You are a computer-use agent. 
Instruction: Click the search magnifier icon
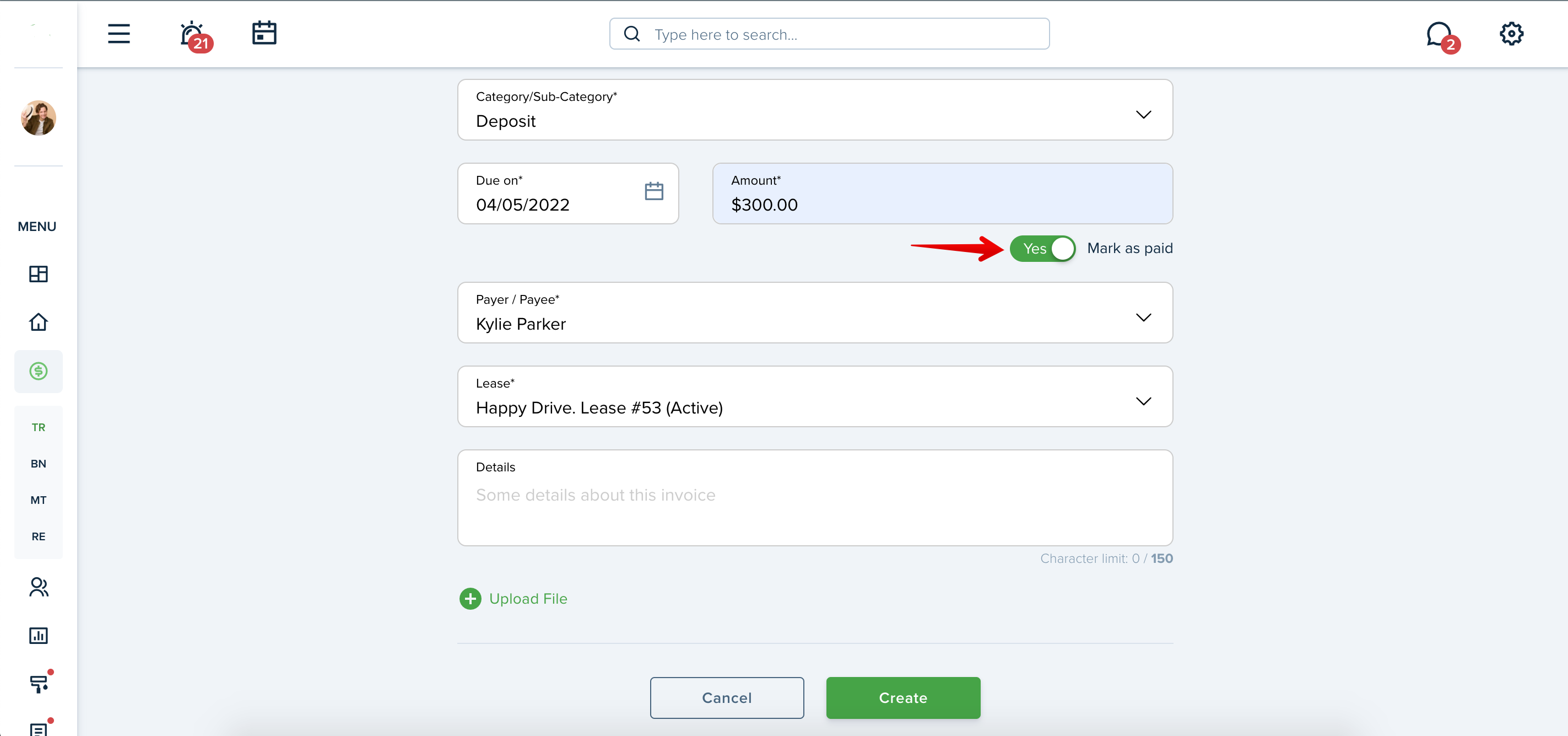pyautogui.click(x=632, y=34)
